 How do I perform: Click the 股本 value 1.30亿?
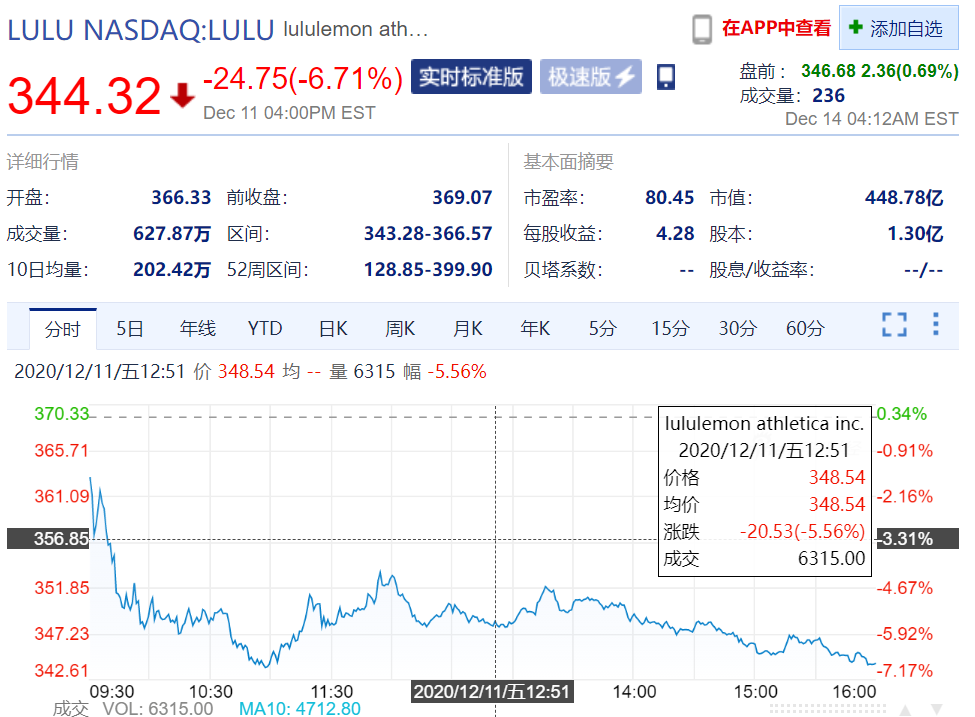[915, 234]
